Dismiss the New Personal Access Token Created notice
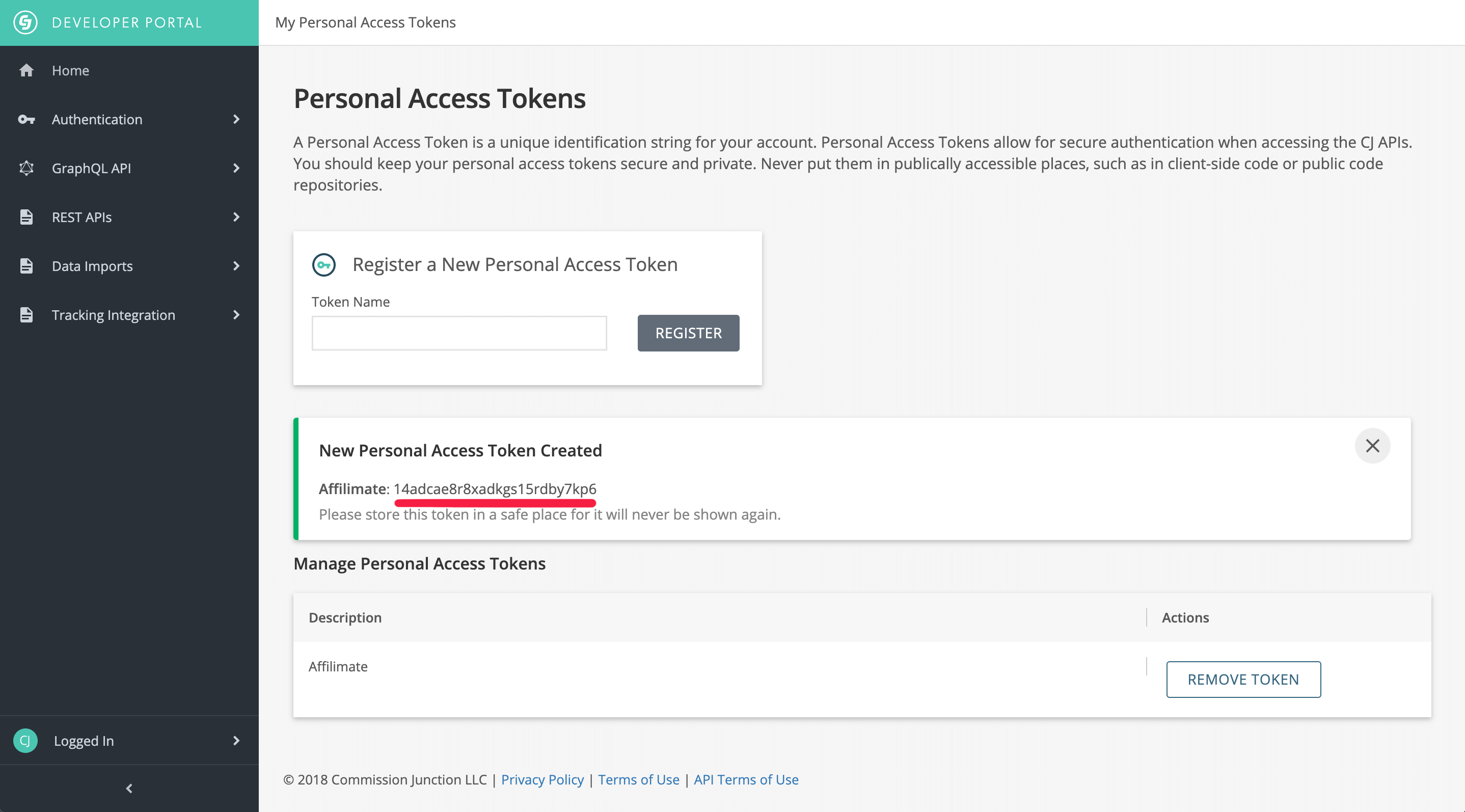Screen dimensions: 1465x812 pyautogui.click(x=1372, y=446)
